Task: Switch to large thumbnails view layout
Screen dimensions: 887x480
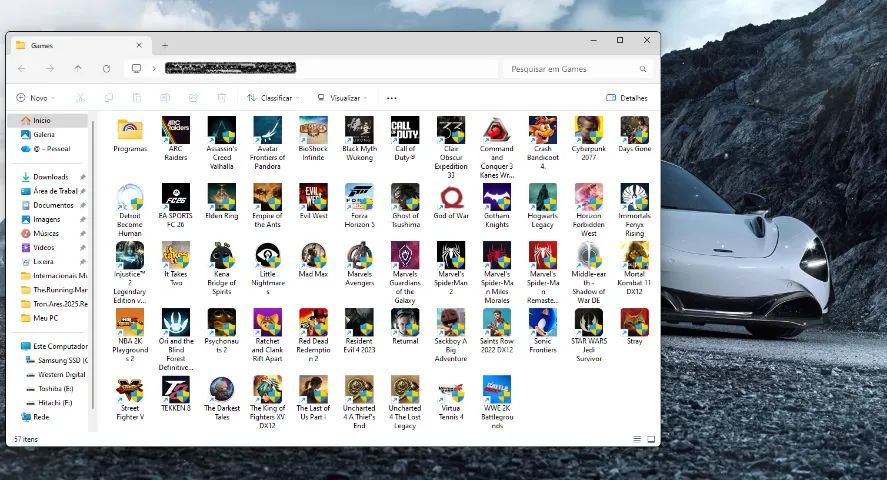Action: [x=651, y=439]
